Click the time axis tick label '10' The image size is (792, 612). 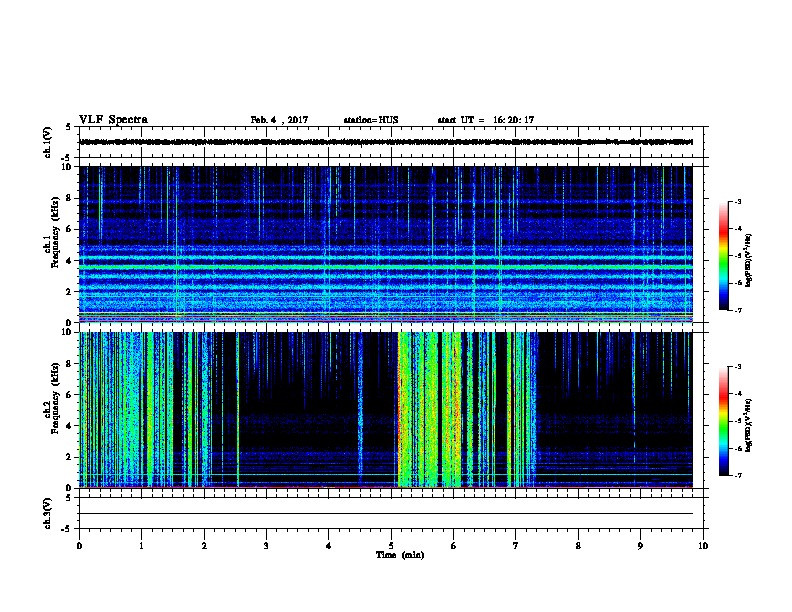tap(703, 545)
